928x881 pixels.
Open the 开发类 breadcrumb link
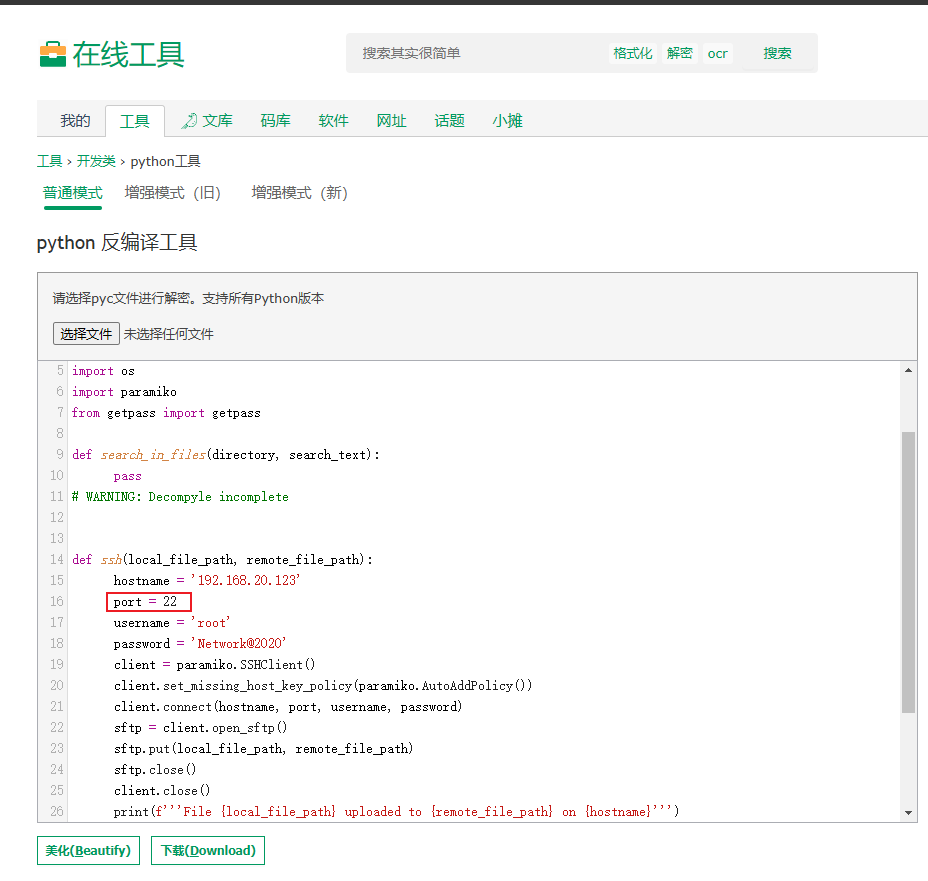[96, 160]
